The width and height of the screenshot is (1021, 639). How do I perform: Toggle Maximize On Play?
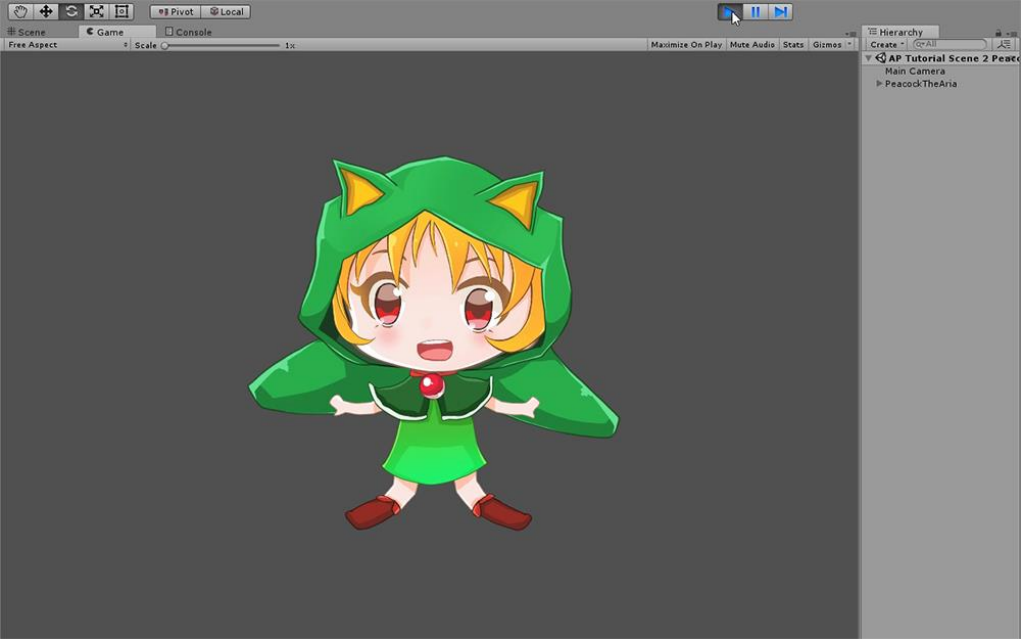686,45
